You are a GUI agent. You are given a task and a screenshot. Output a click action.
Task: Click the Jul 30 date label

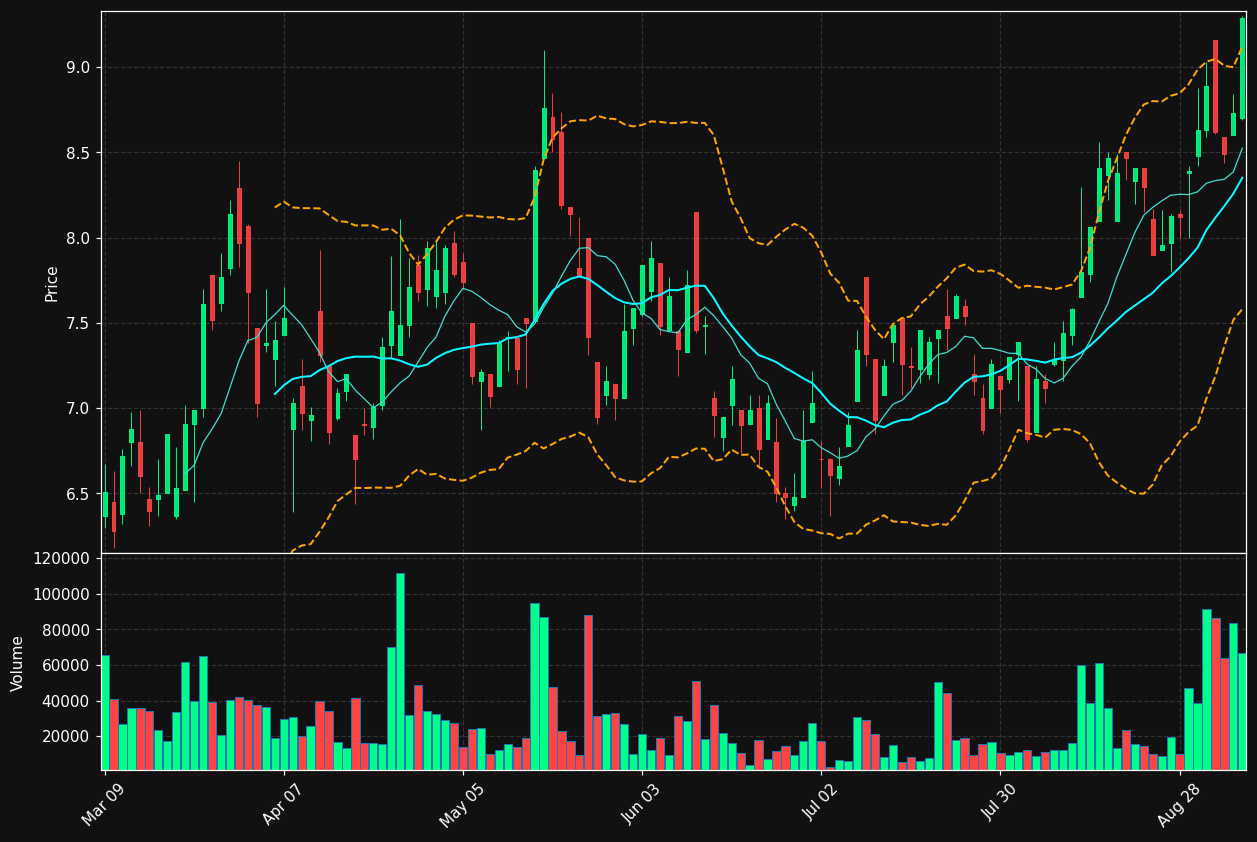coord(998,804)
